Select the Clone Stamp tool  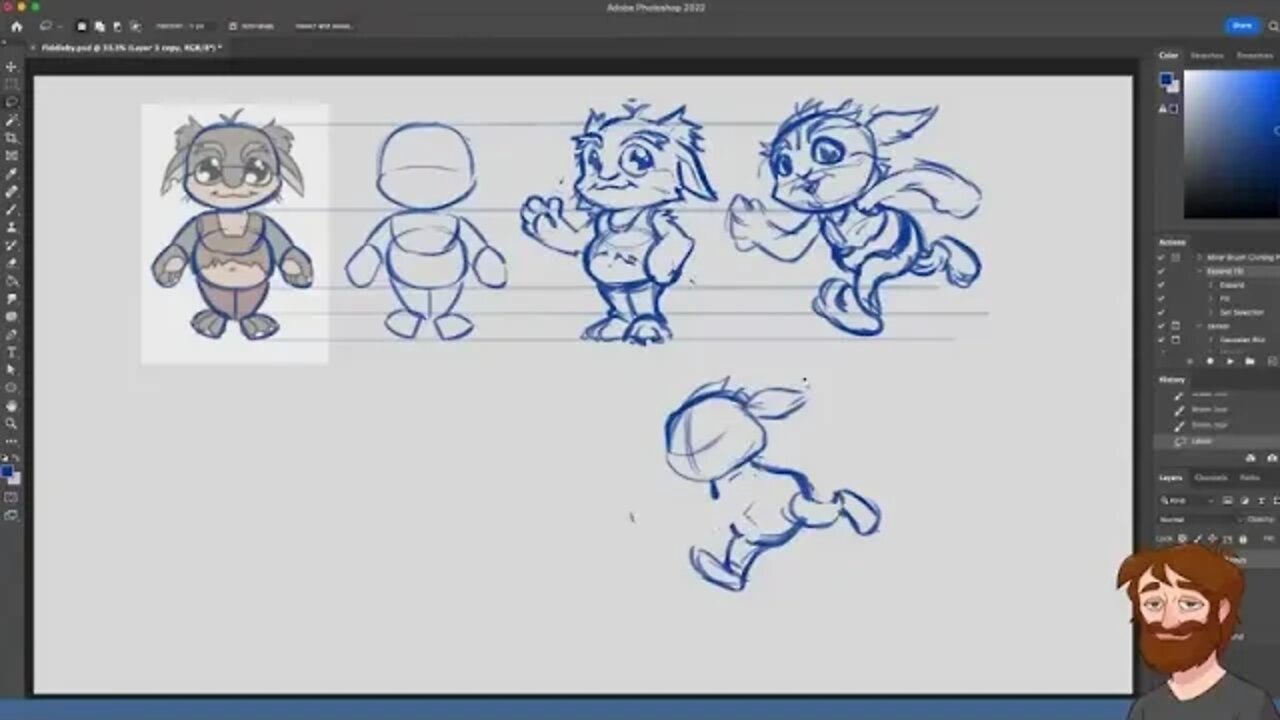12,228
